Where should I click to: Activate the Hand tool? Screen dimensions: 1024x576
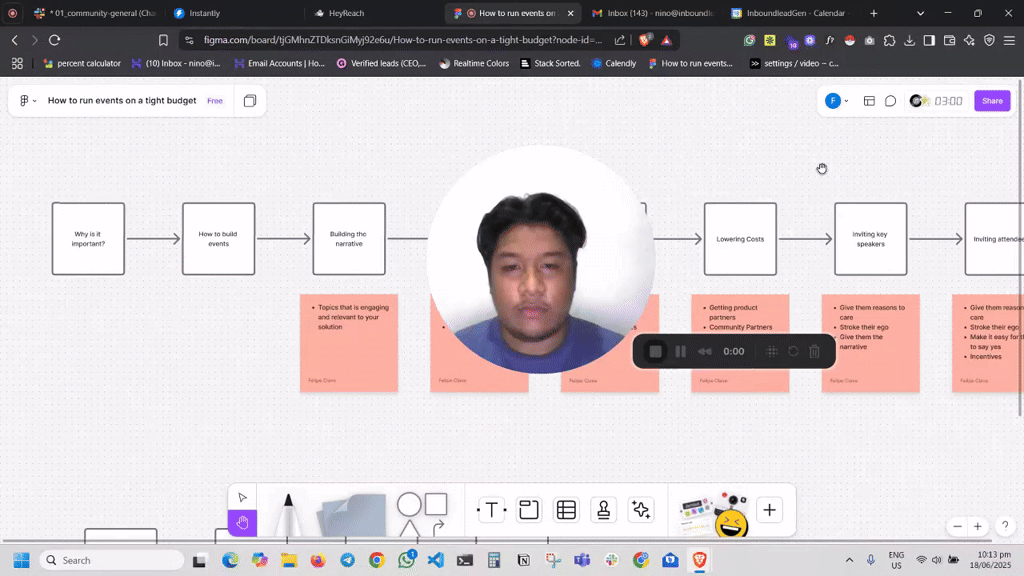(x=242, y=523)
